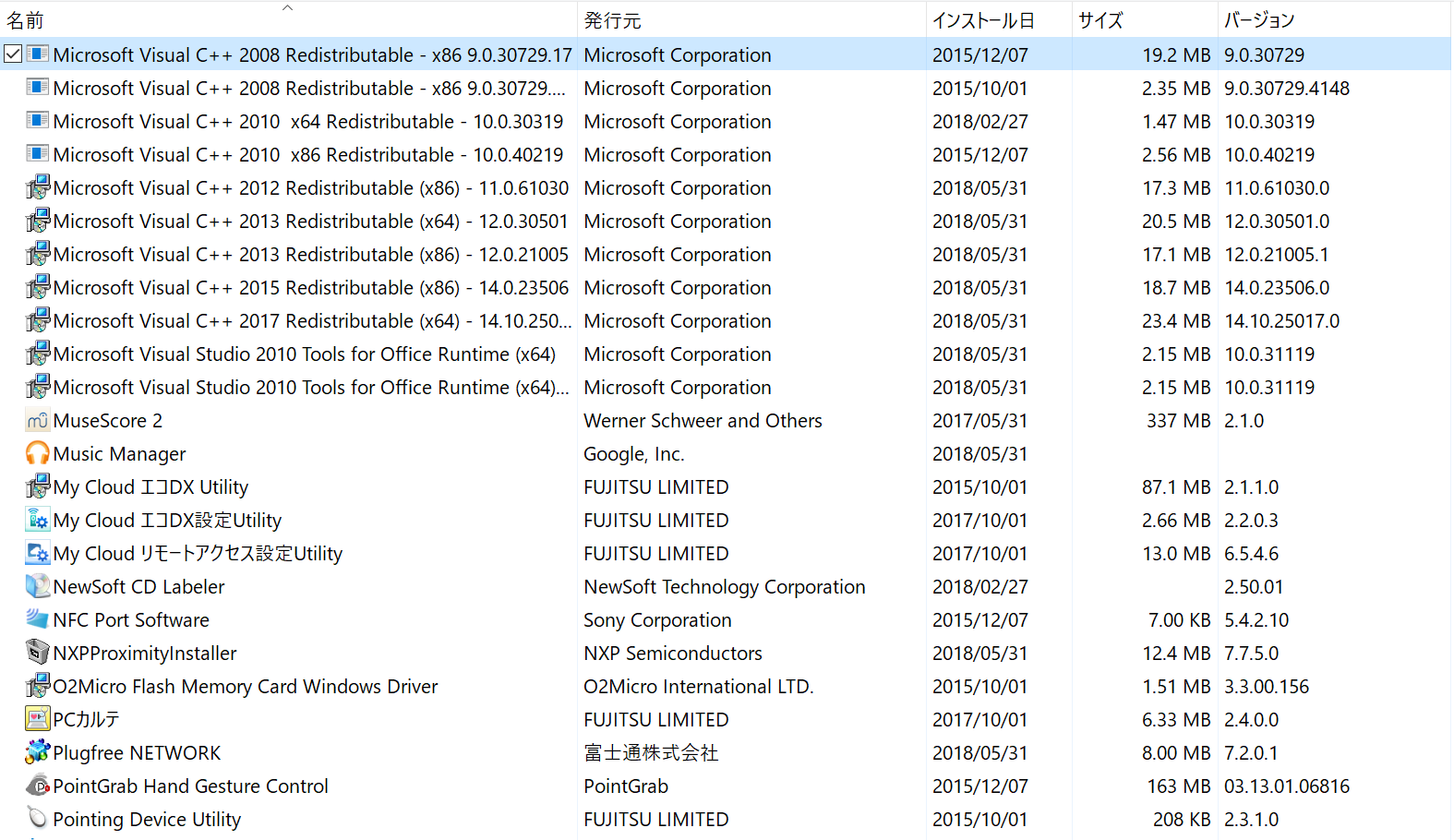This screenshot has height=840, width=1454.
Task: Select O2Micro Flash Memory Card Windows Driver
Action: tap(246, 687)
